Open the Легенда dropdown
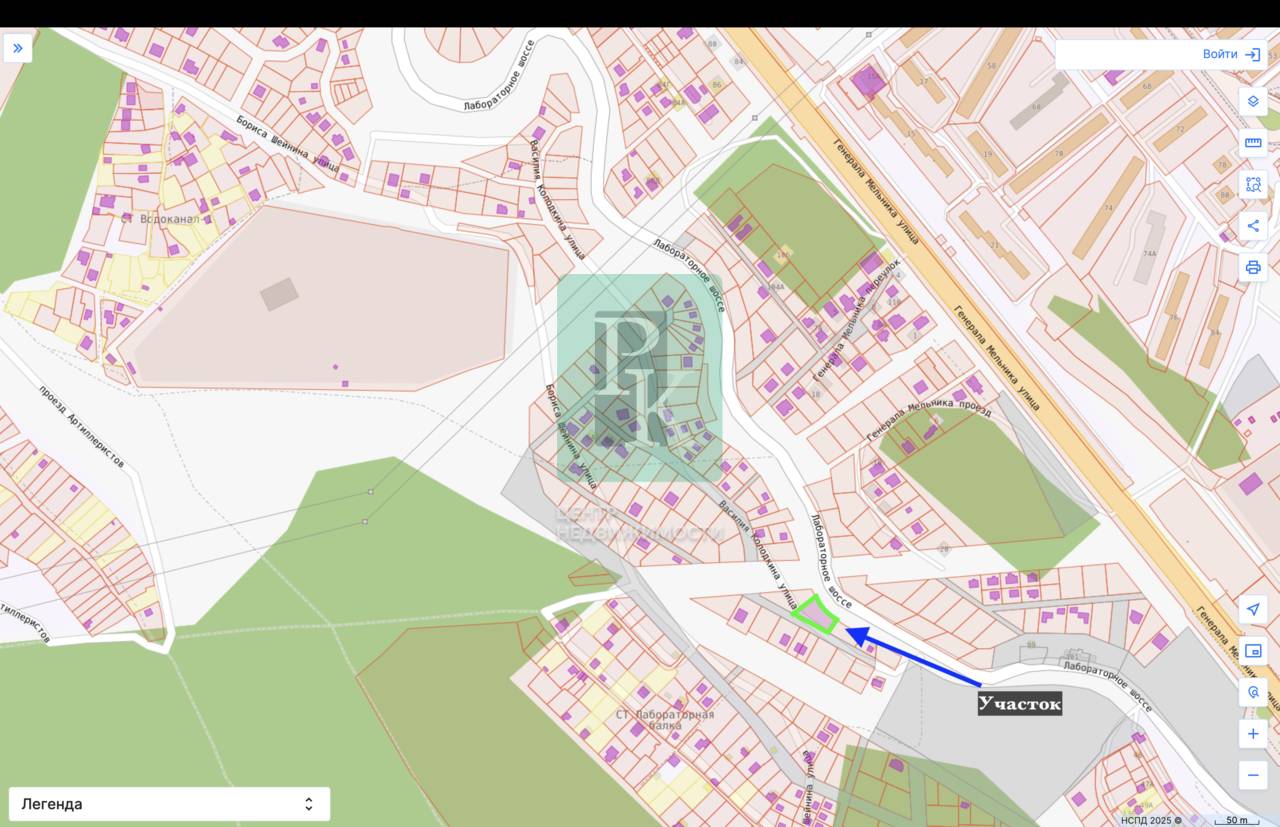 click(169, 804)
